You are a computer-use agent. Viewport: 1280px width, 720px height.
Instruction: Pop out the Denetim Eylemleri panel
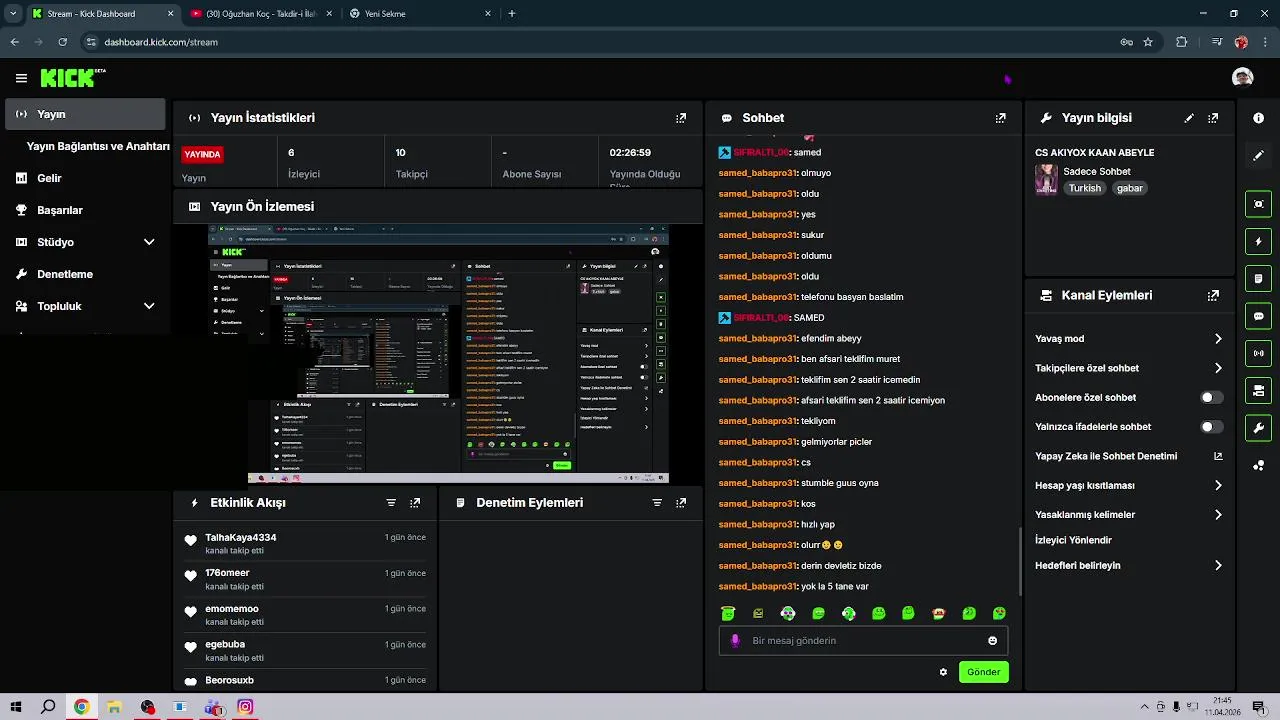pyautogui.click(x=681, y=503)
